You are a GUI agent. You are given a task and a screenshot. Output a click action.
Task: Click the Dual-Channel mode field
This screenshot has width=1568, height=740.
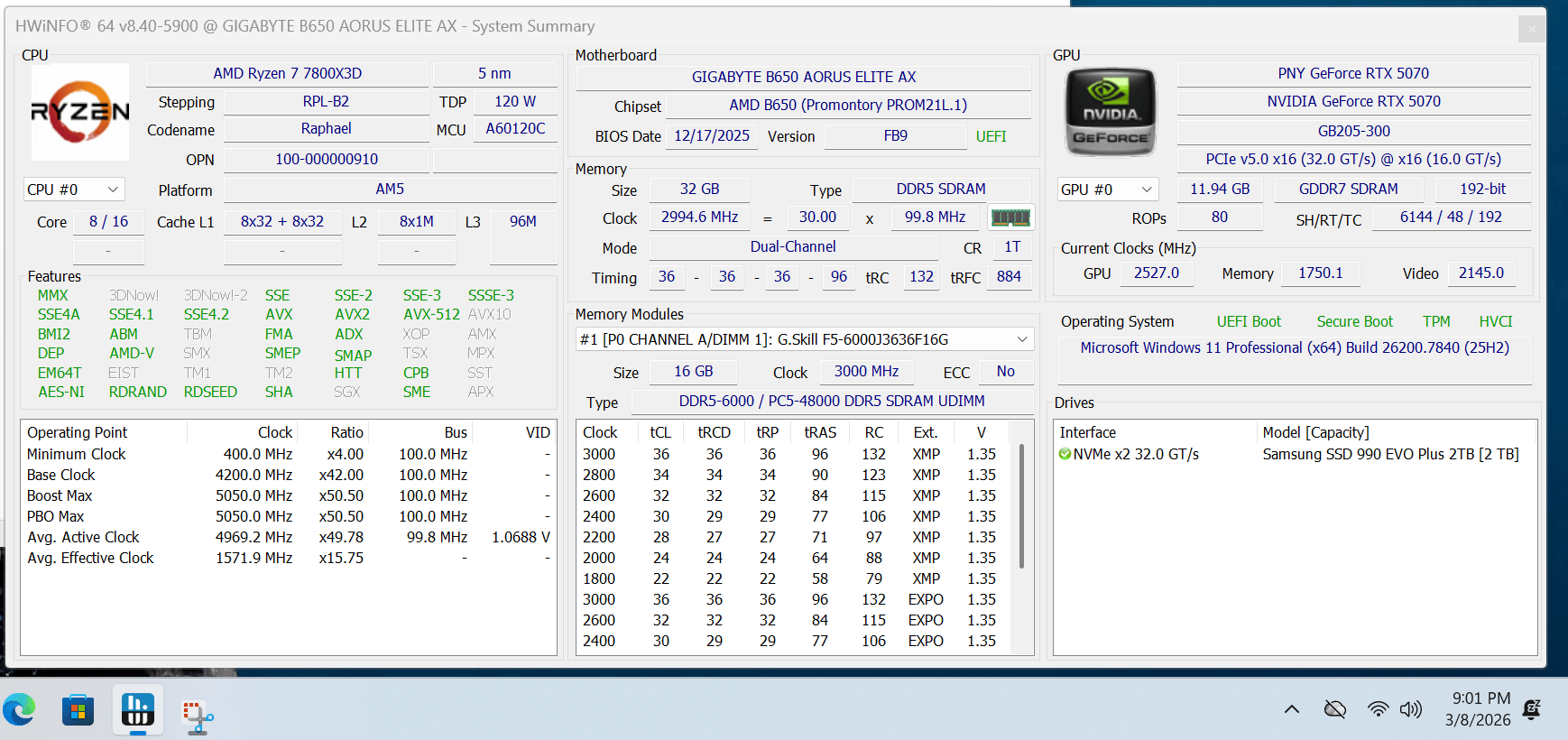(793, 246)
